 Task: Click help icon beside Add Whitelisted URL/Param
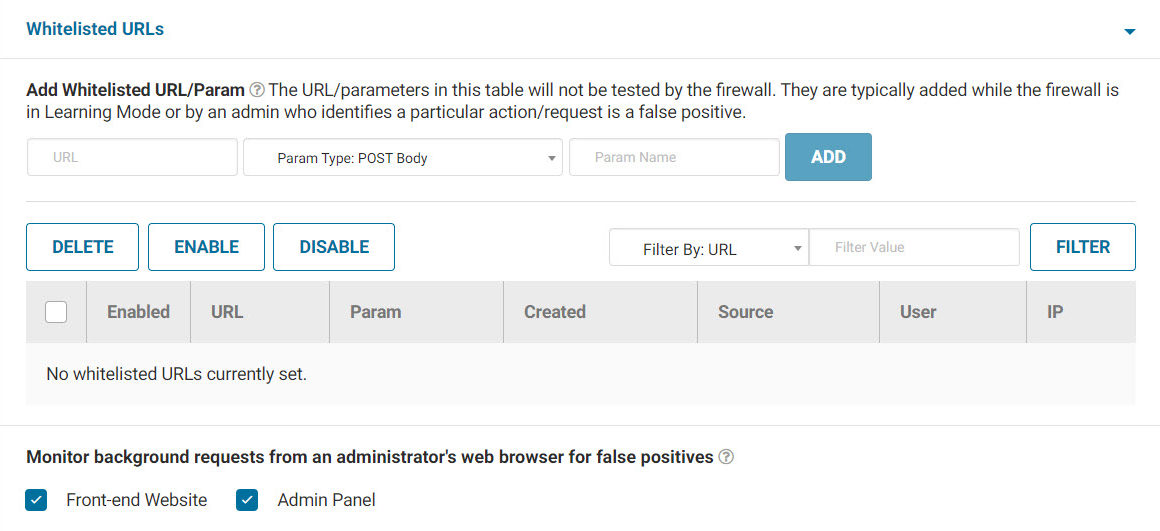(257, 90)
